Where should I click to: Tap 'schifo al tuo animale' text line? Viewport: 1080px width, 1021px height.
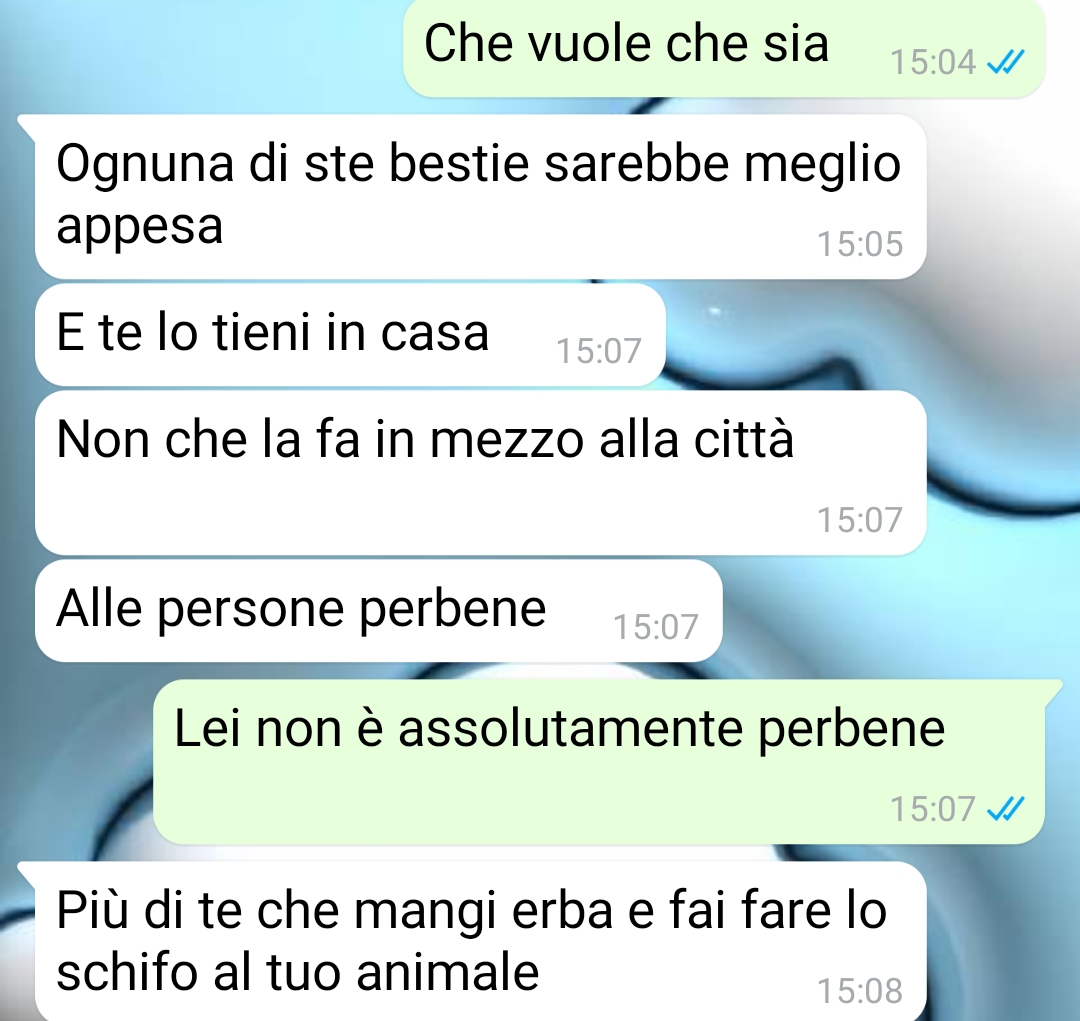tap(298, 971)
